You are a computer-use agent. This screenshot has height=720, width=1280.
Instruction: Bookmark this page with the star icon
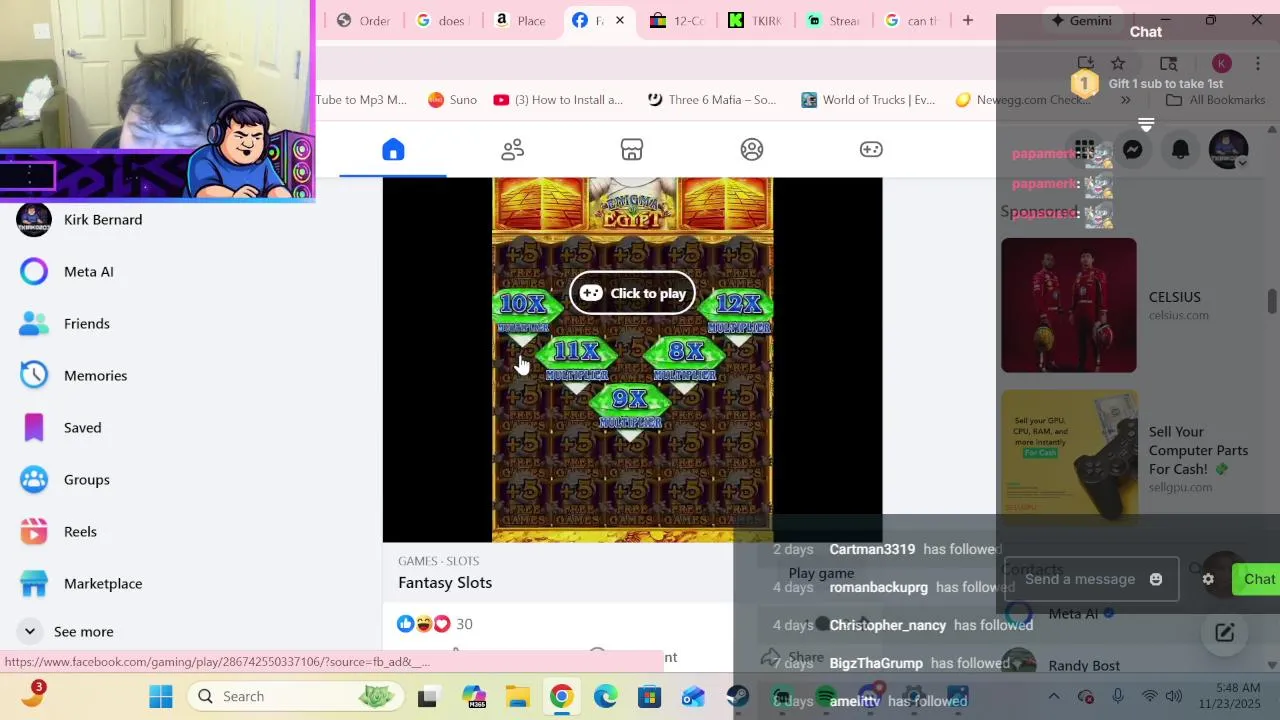(1118, 64)
